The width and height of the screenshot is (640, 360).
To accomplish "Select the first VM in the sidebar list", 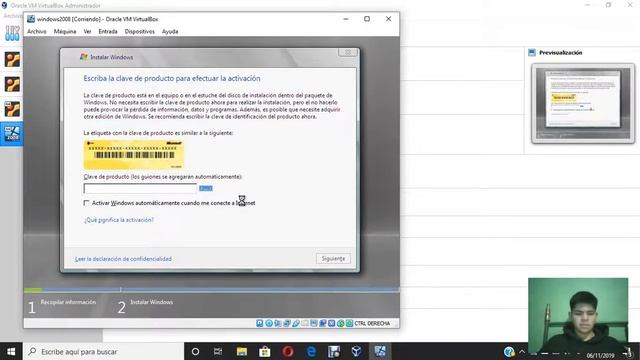I will point(12,60).
